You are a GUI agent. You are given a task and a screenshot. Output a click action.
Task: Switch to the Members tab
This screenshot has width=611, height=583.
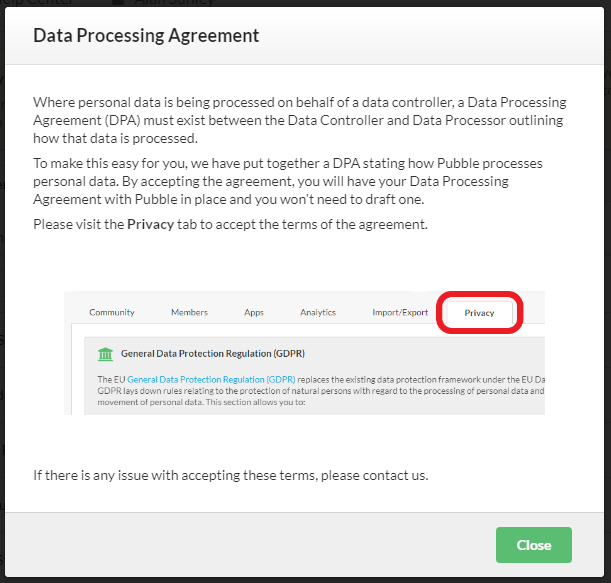click(x=189, y=312)
